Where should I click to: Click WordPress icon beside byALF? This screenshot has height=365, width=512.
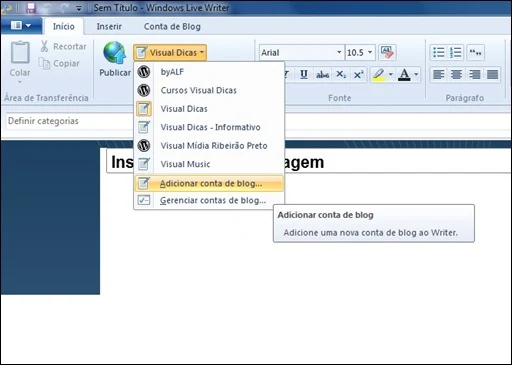(144, 72)
